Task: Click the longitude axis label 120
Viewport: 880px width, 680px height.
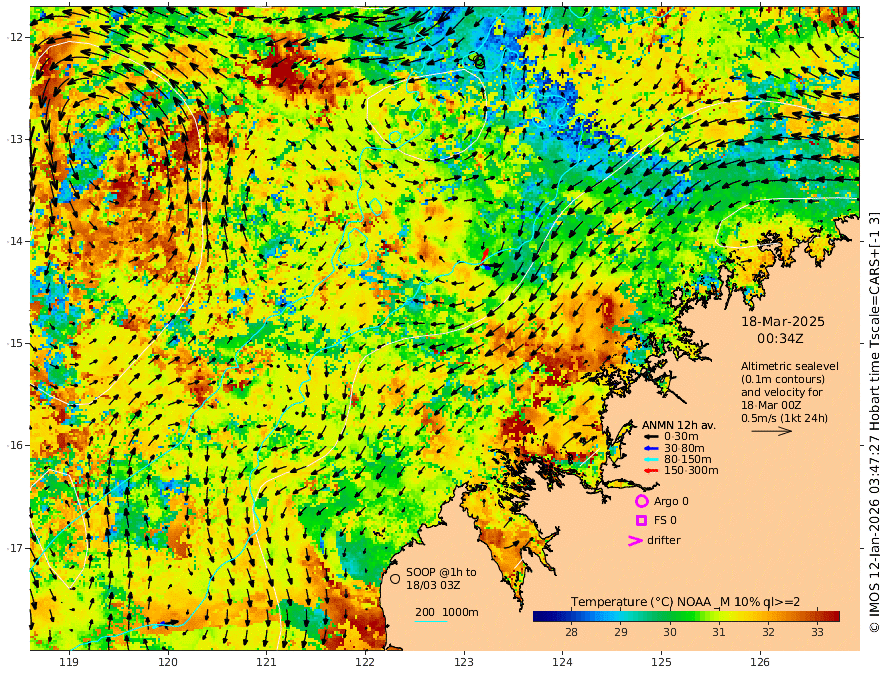Action: point(168,662)
